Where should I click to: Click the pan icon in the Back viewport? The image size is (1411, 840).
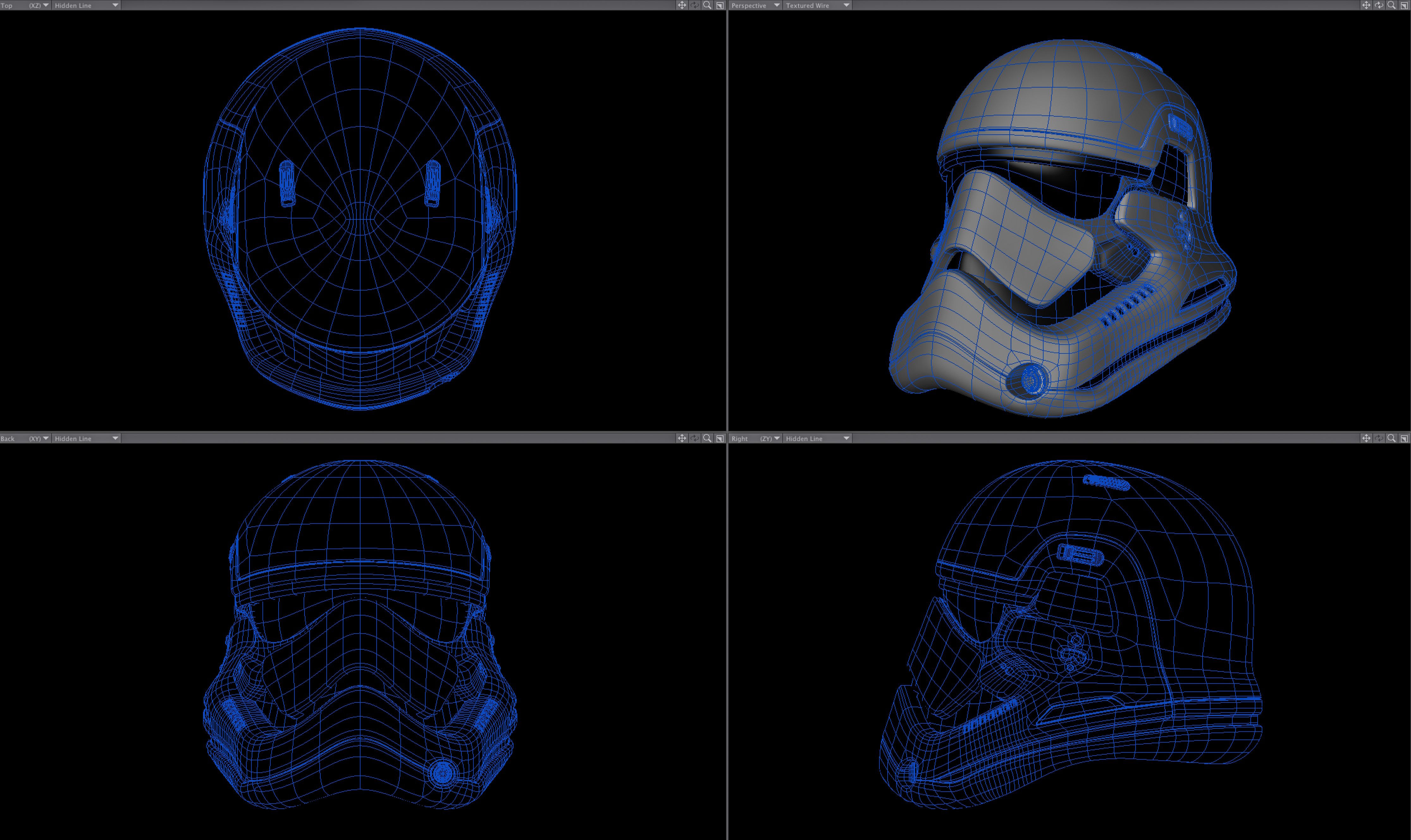(x=682, y=438)
